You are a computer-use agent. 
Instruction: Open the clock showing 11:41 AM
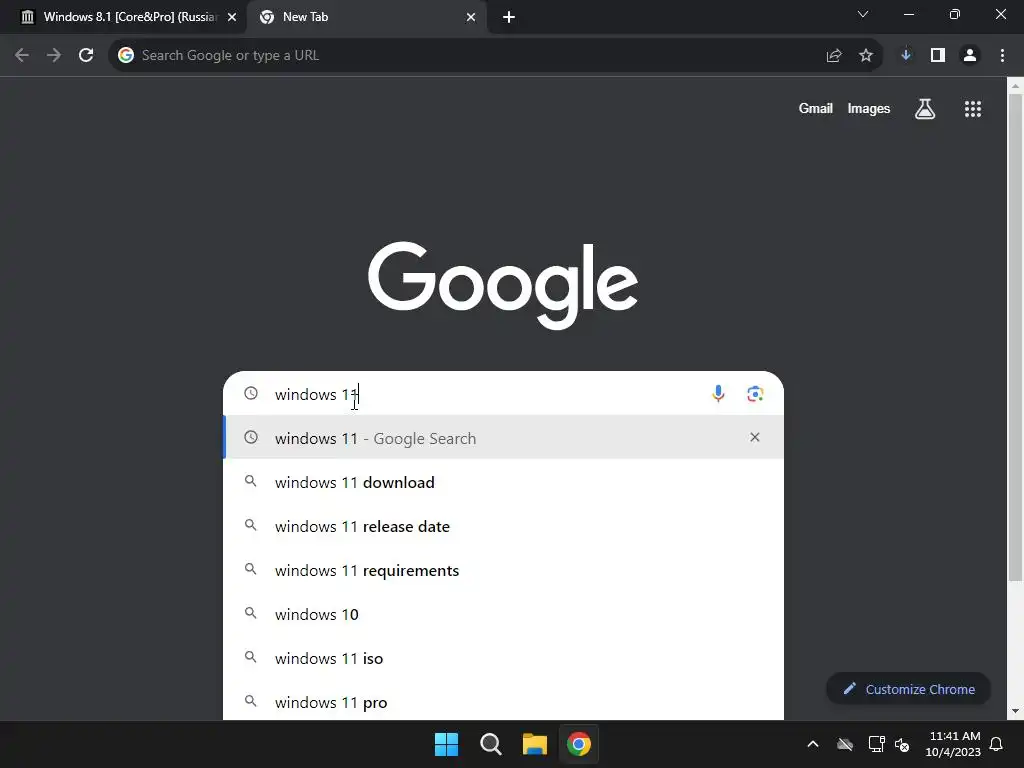click(x=953, y=744)
